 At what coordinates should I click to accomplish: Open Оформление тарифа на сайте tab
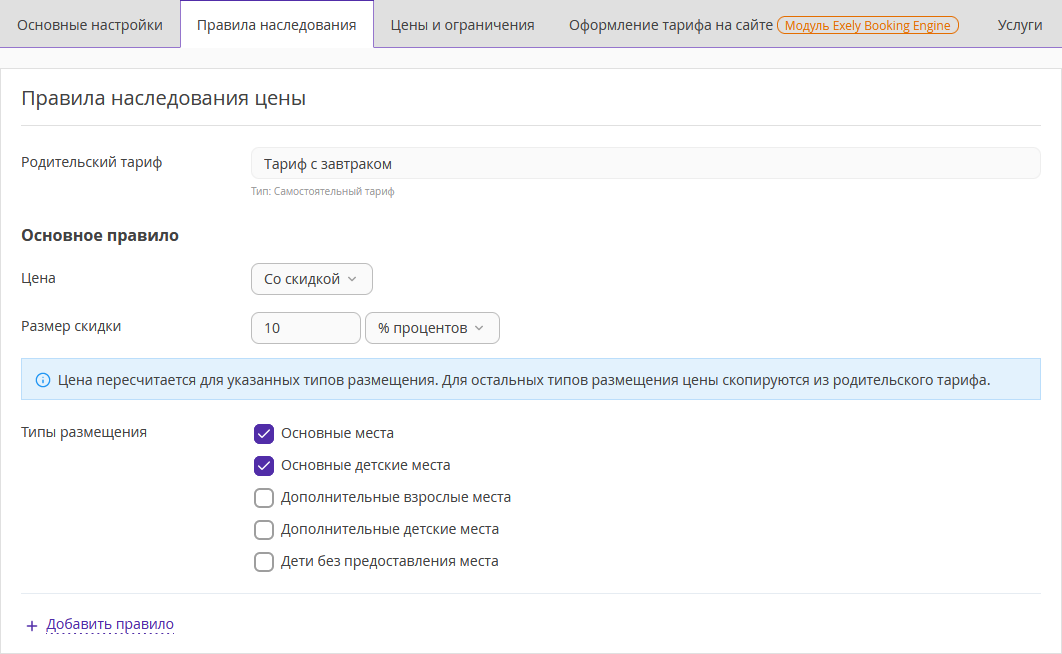pos(671,25)
